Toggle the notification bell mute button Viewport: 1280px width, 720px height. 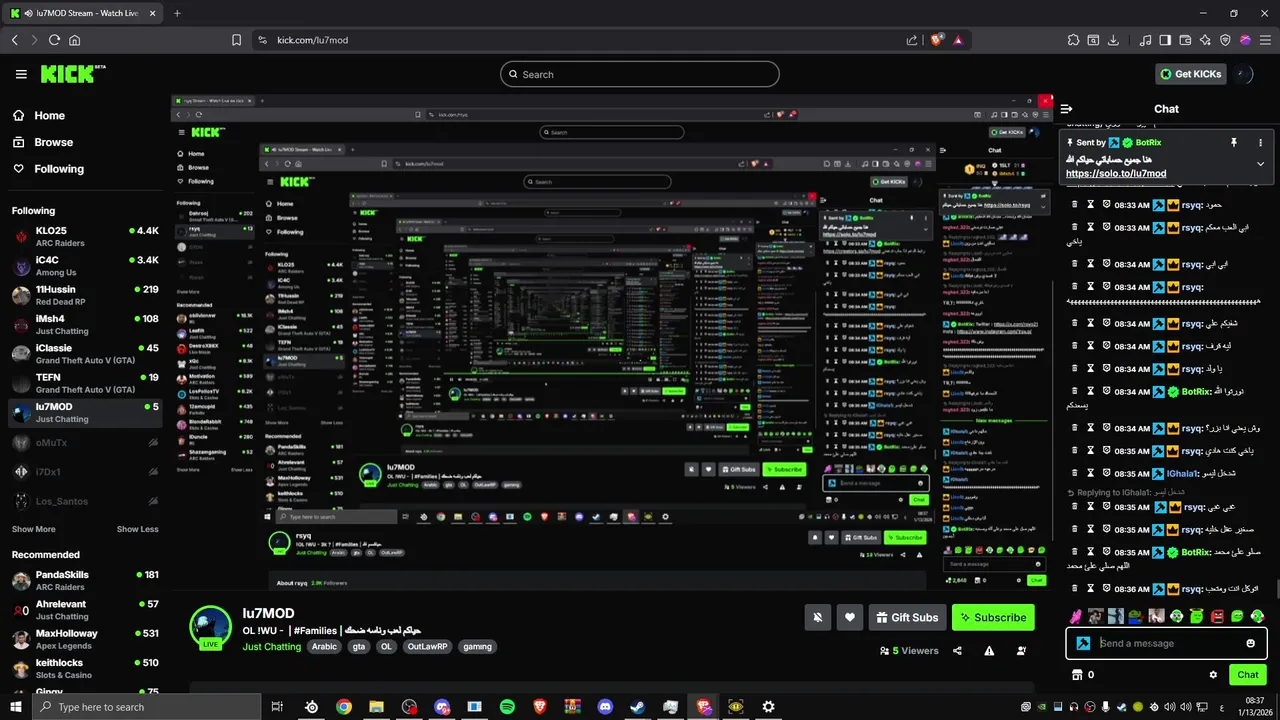point(817,617)
